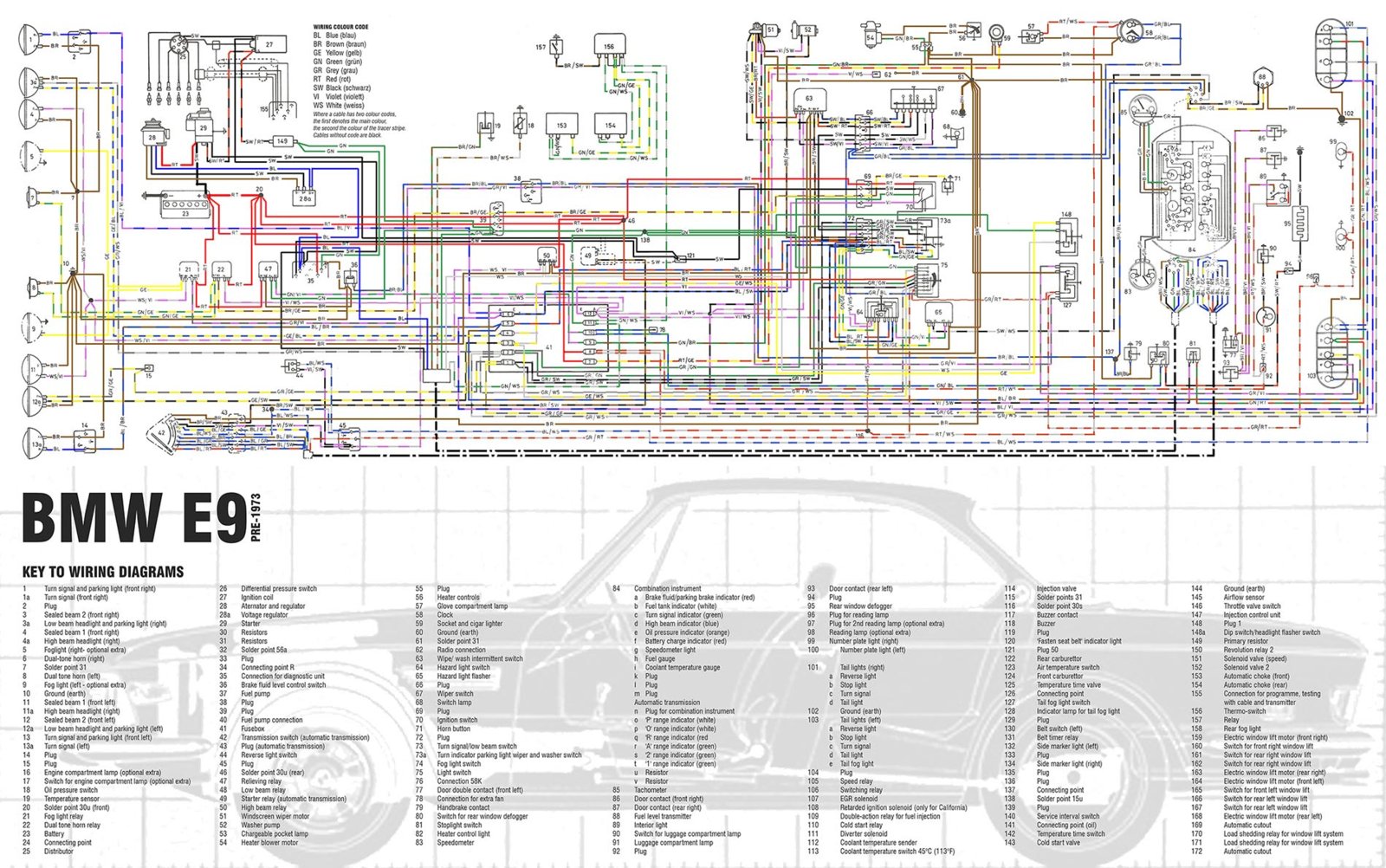This screenshot has width=1386, height=868.
Task: Click legend entry "23 Battery"
Action: [x=43, y=833]
